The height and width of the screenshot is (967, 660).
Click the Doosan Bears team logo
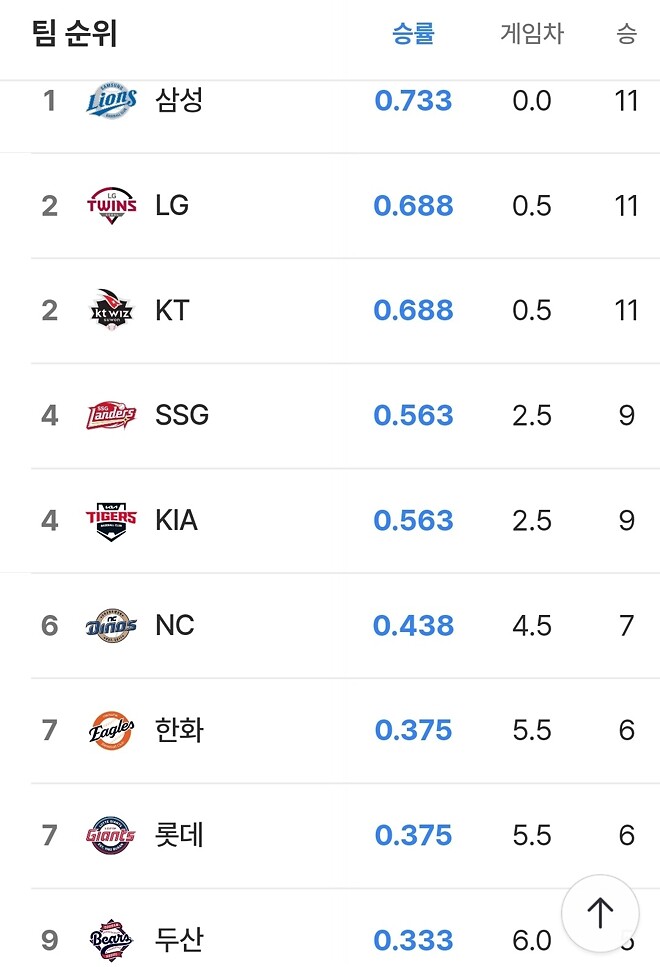click(x=110, y=939)
